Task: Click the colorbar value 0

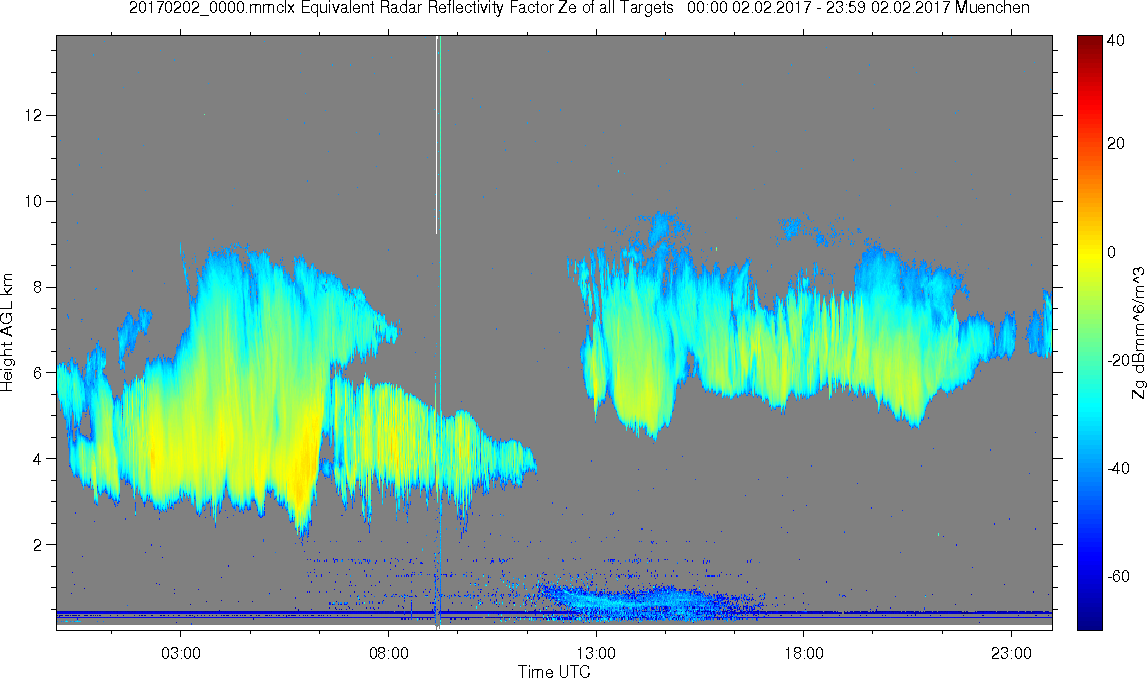Action: click(x=1112, y=252)
